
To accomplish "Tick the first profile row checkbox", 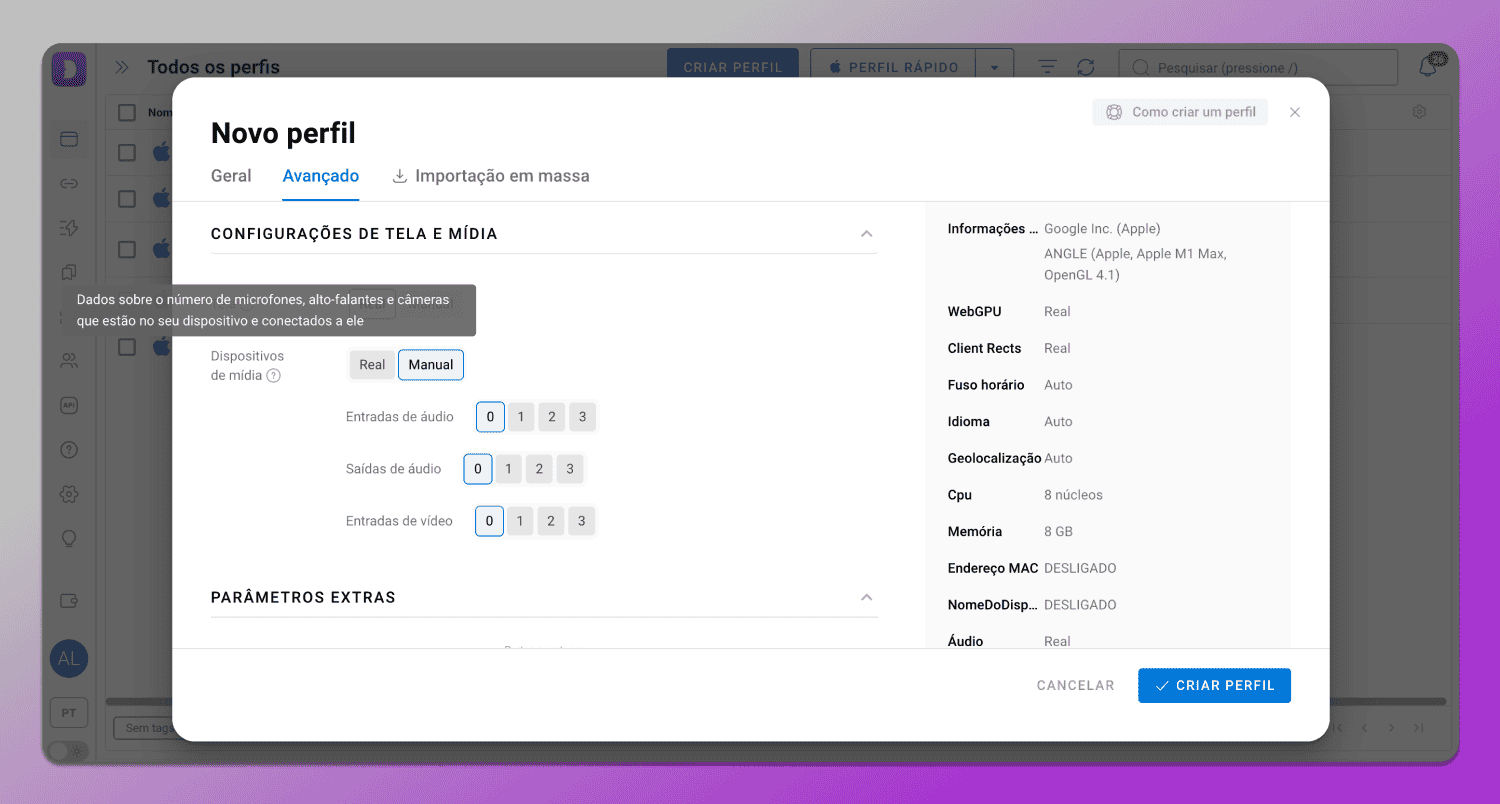I will point(127,152).
